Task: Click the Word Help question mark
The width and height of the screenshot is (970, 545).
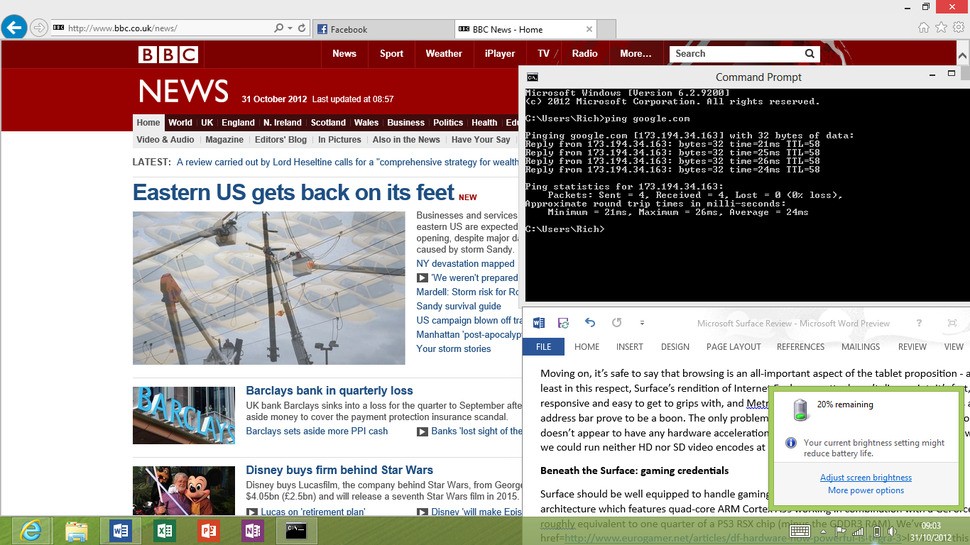Action: pyautogui.click(x=919, y=323)
